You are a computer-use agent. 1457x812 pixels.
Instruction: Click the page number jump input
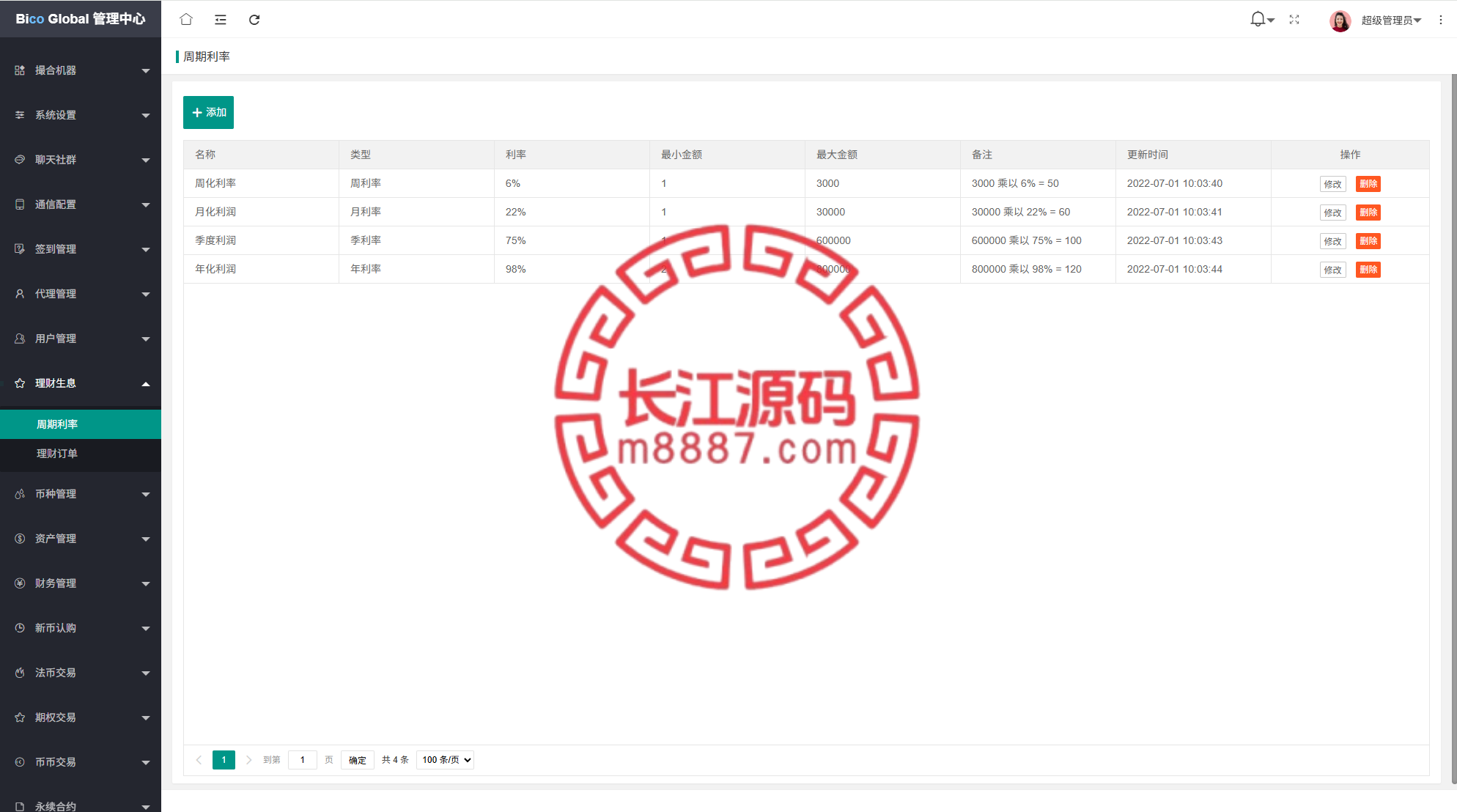click(x=303, y=760)
